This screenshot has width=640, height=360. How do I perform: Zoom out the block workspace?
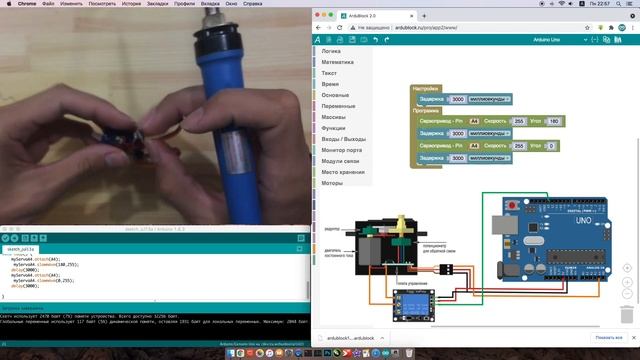click(x=627, y=293)
